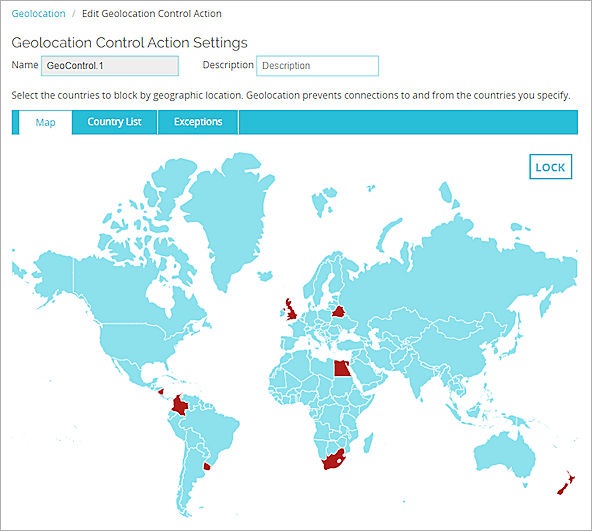The height and width of the screenshot is (532, 596).
Task: Focus the Description text field
Action: coord(317,66)
